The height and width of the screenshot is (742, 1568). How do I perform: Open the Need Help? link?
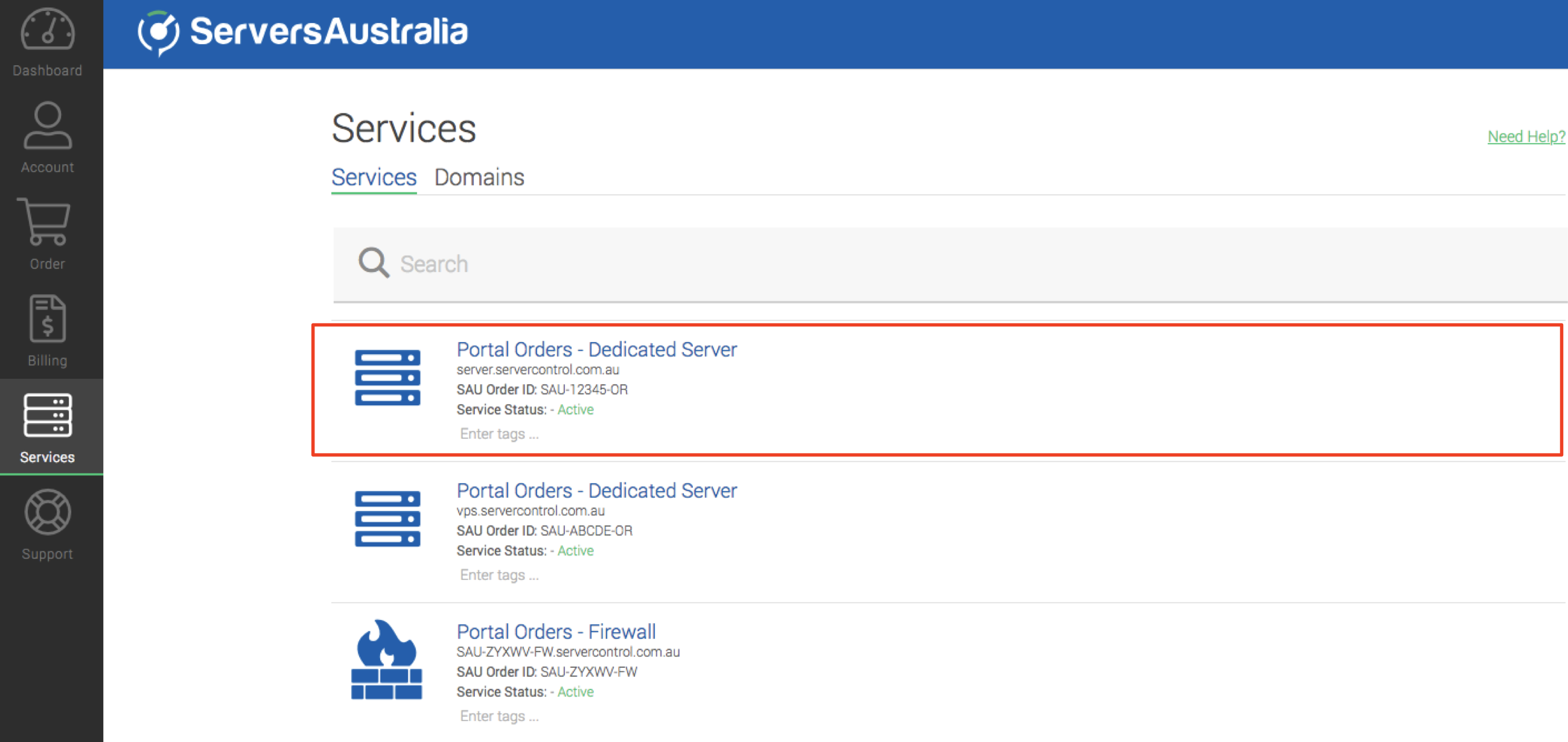click(1525, 136)
